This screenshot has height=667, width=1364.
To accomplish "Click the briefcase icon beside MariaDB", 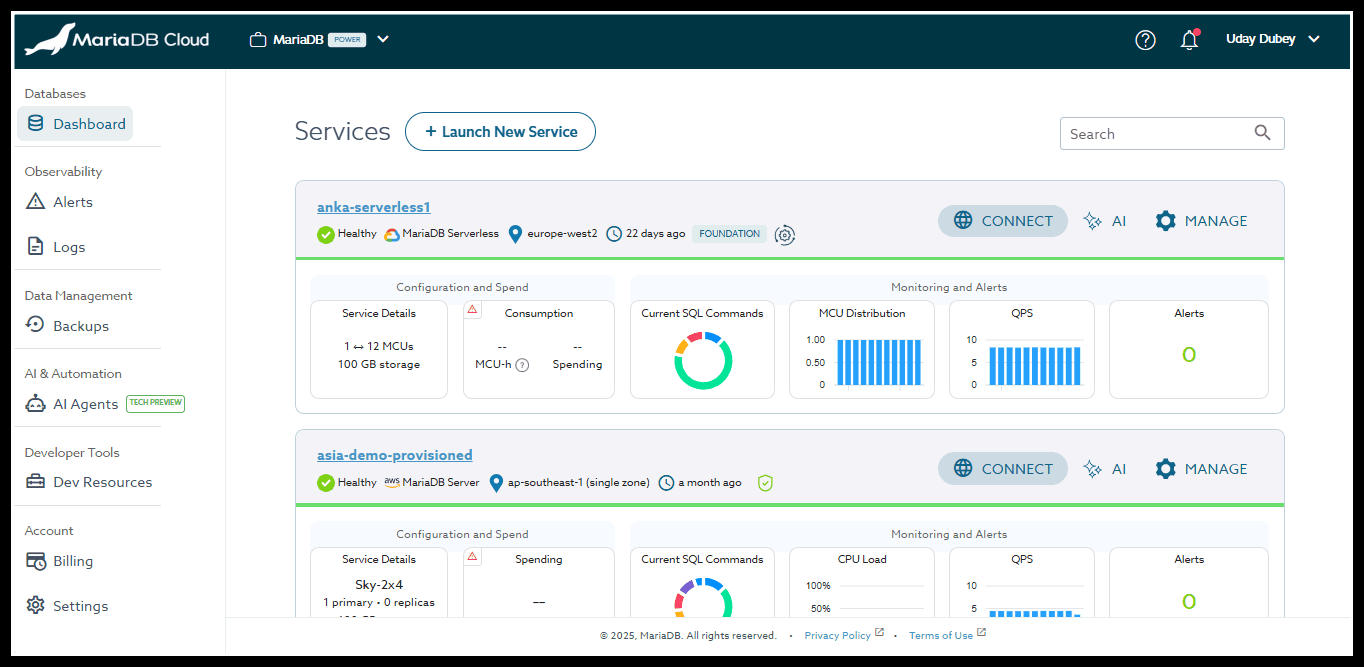I will (258, 40).
